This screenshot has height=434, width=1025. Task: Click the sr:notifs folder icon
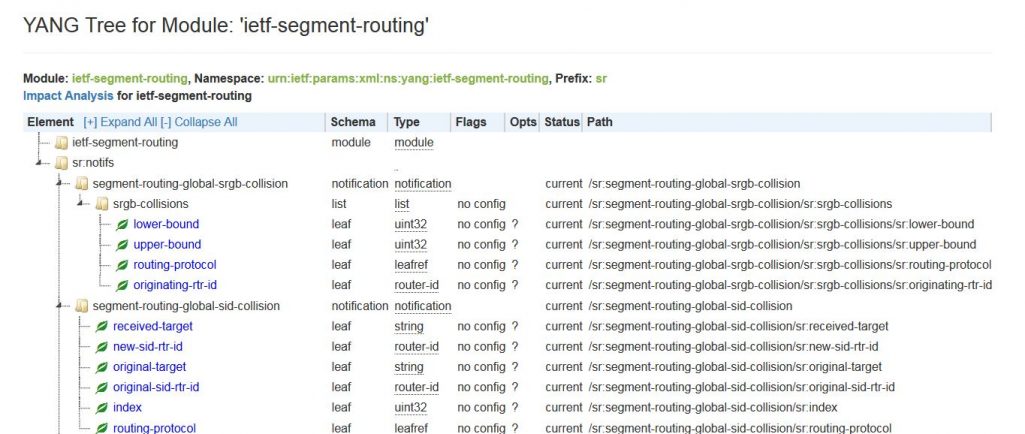click(61, 163)
